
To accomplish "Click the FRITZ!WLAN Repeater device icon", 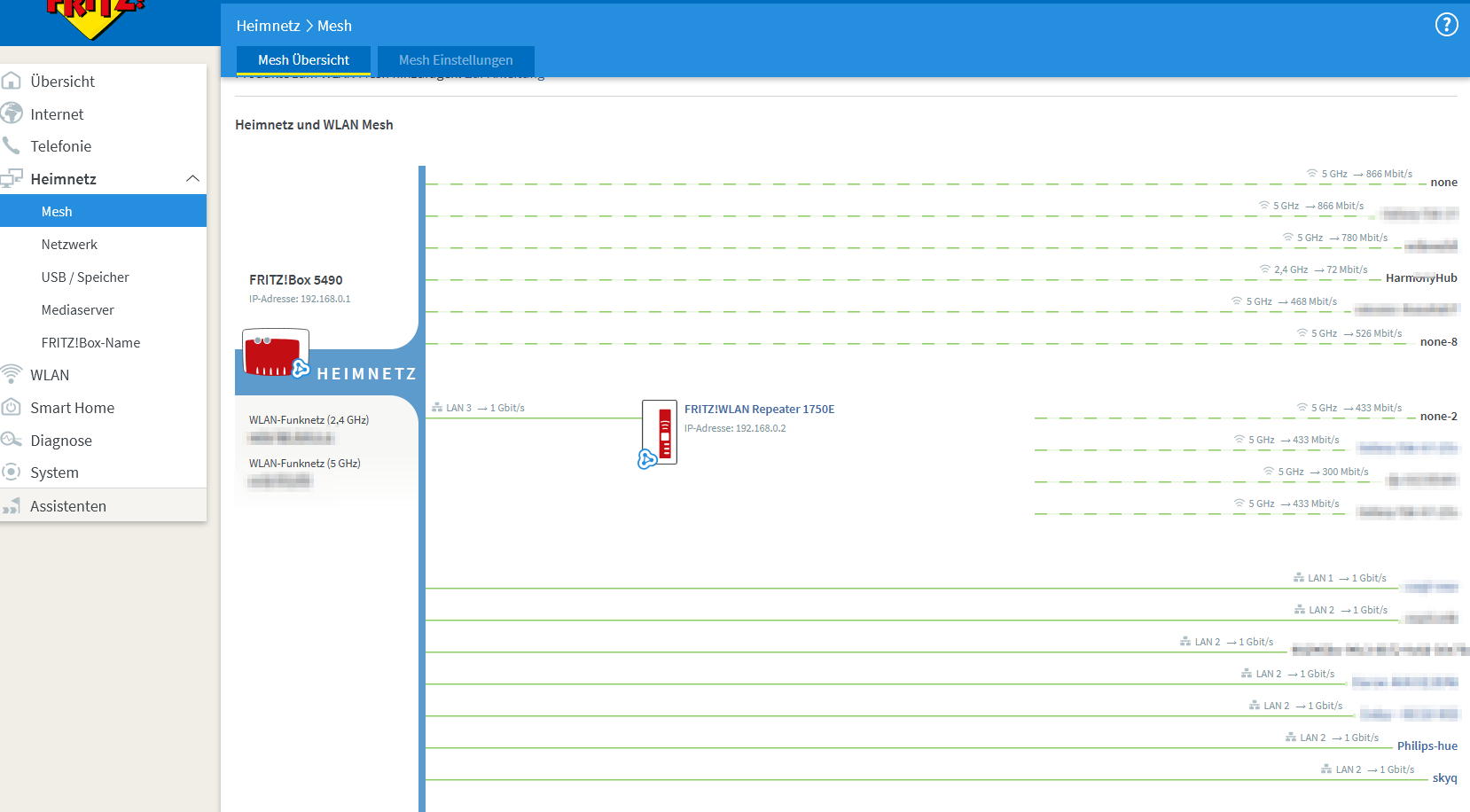I will 660,432.
